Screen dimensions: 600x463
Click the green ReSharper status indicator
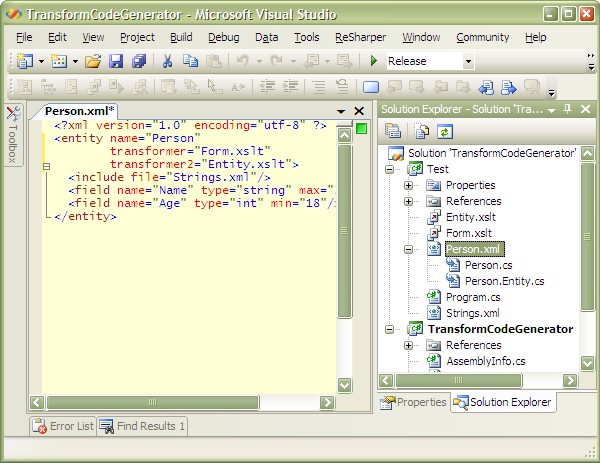click(361, 129)
